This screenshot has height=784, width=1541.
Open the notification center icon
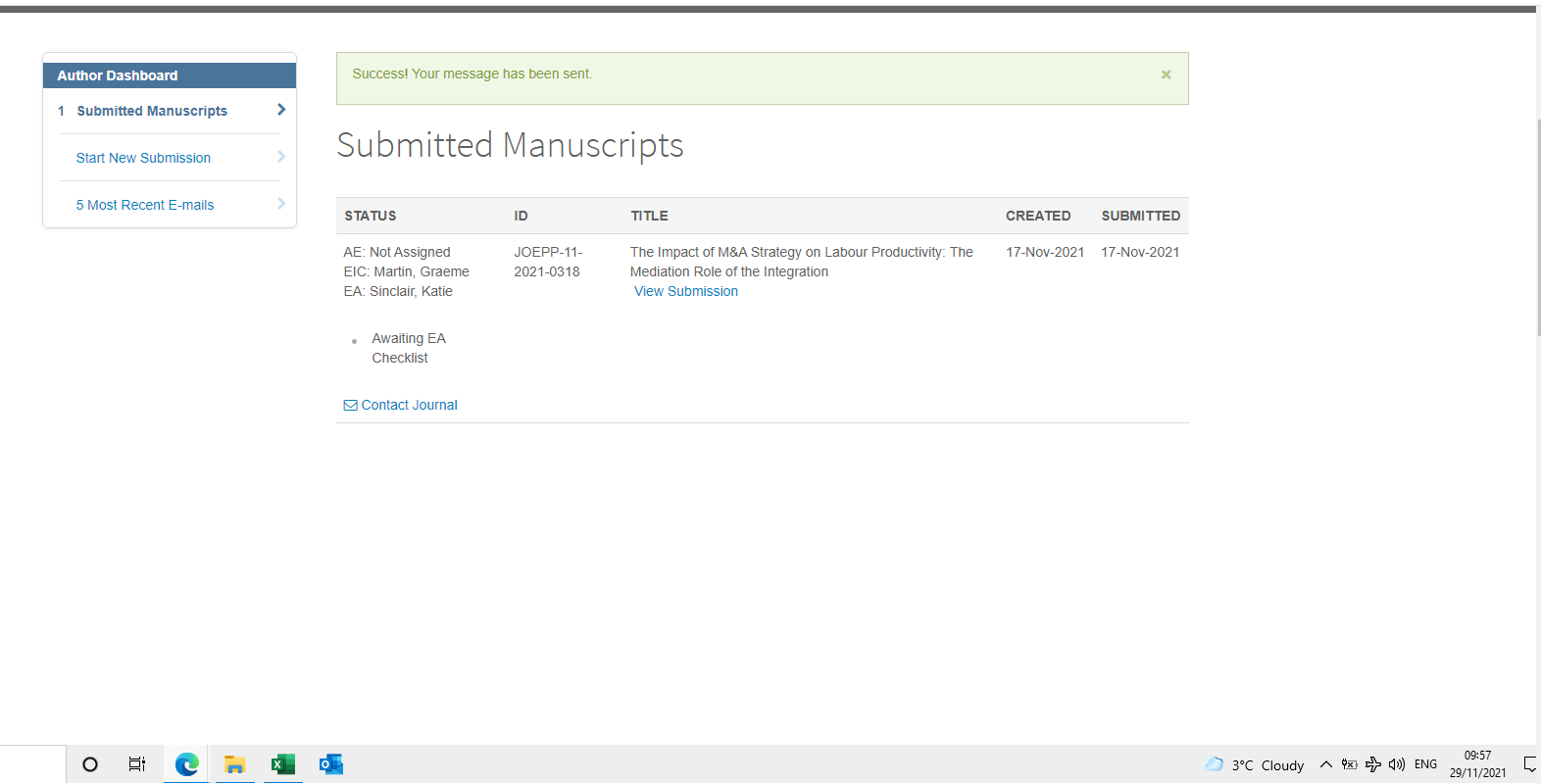[x=1529, y=764]
